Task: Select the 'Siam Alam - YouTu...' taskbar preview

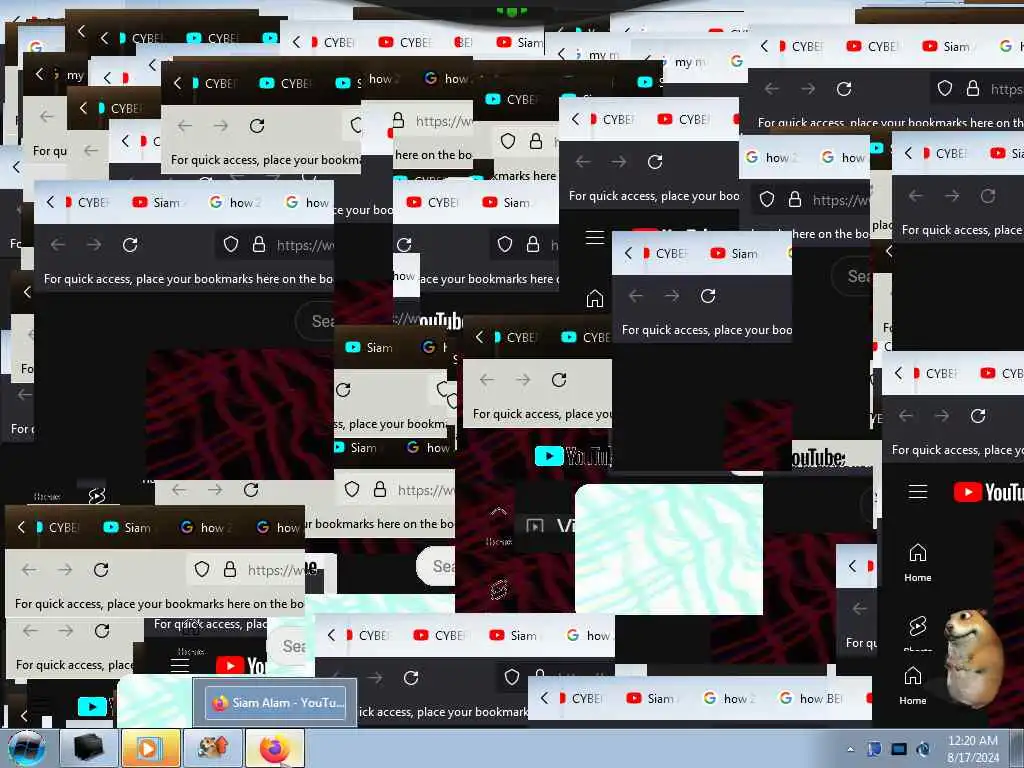Action: pyautogui.click(x=275, y=703)
